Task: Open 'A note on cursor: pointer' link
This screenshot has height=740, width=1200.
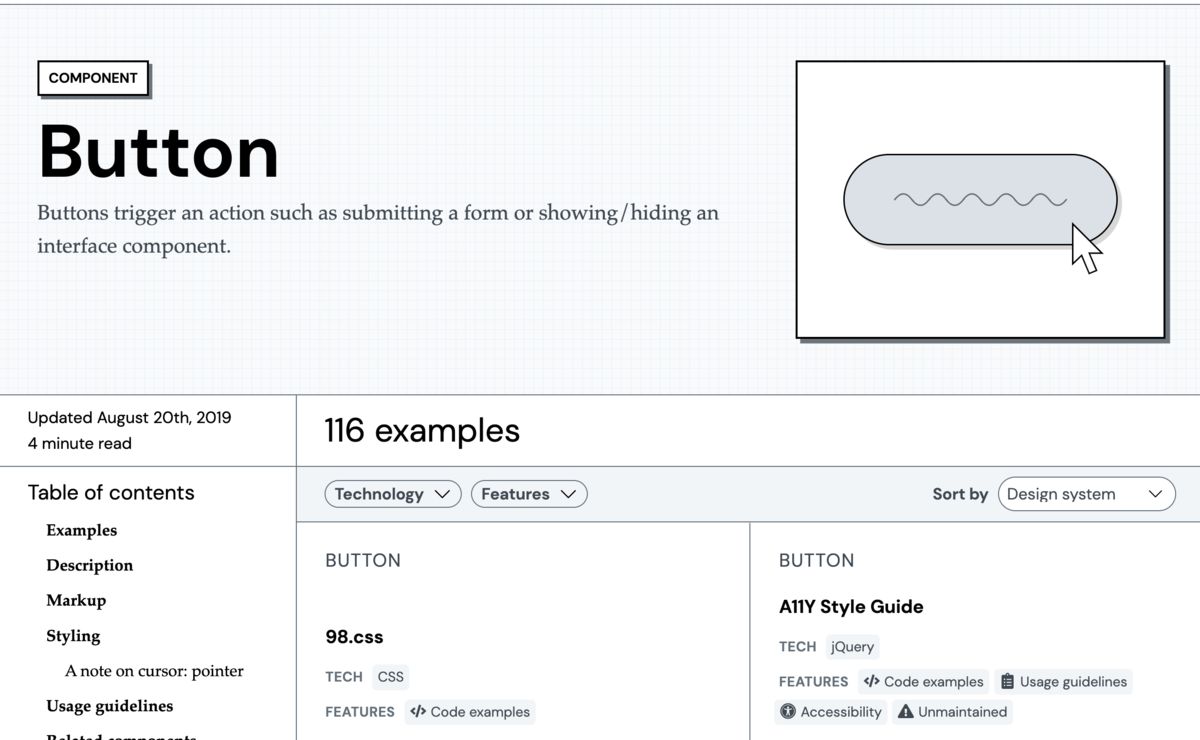Action: 154,671
